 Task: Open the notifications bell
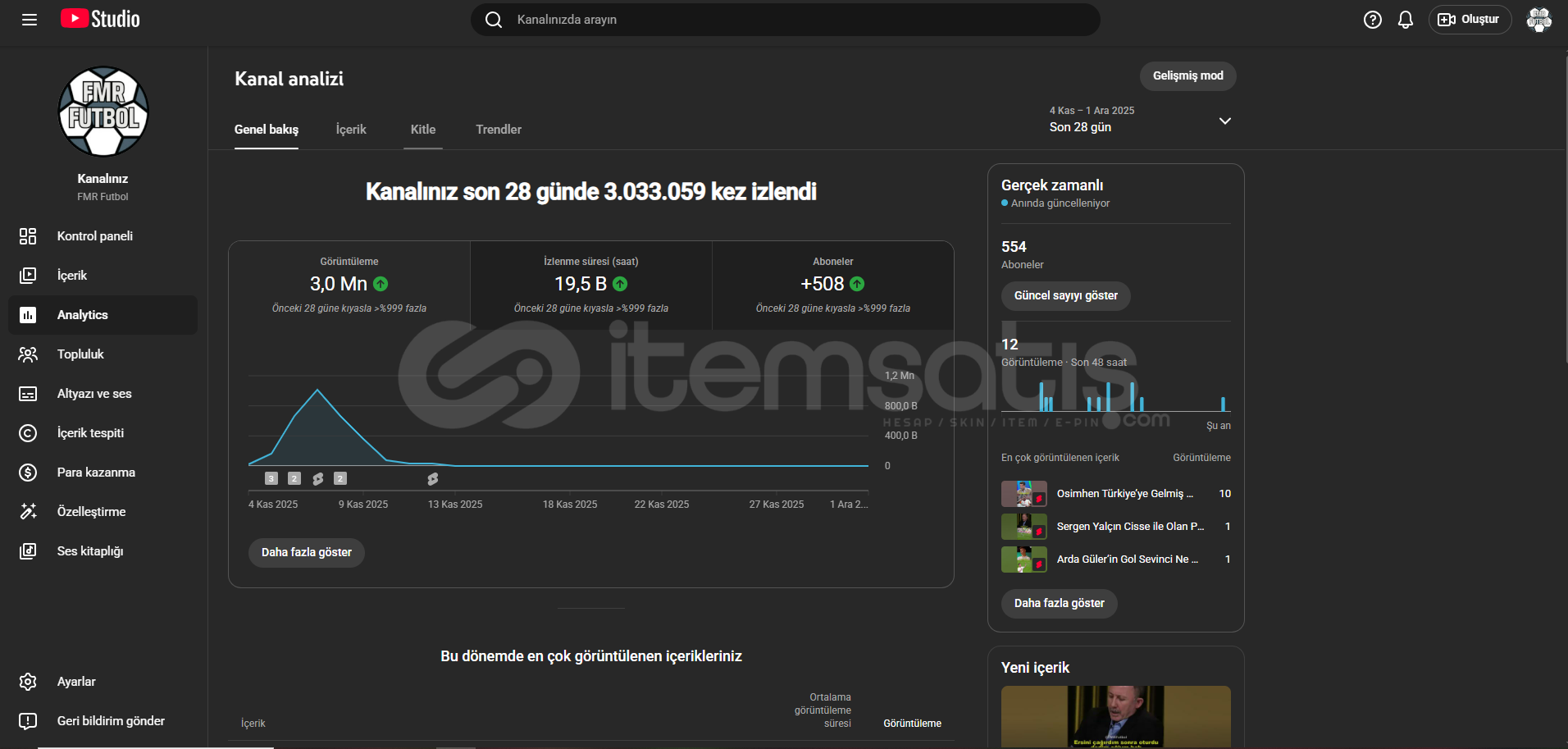1405,20
